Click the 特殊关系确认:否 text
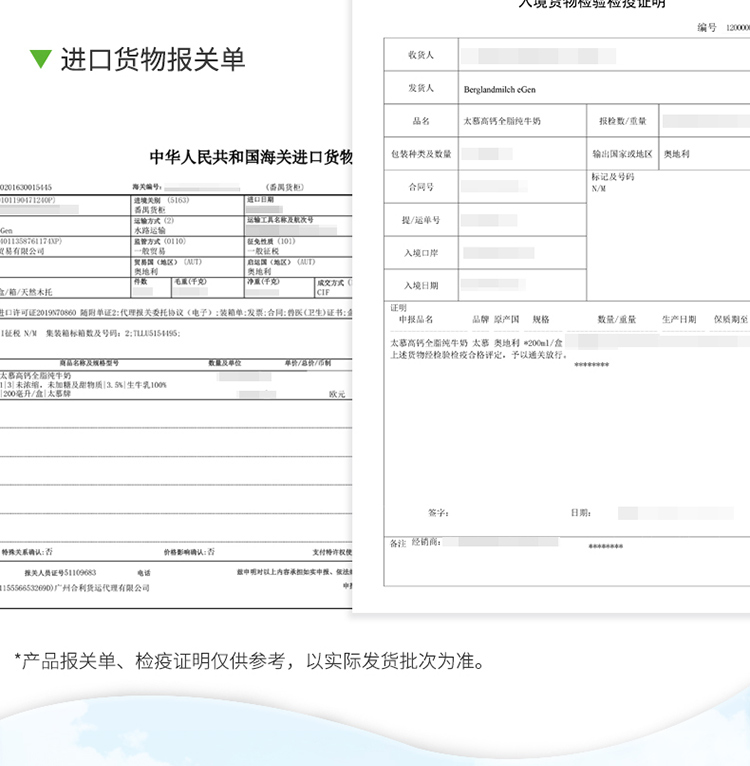Screen dimensions: 750x766 point(27,552)
